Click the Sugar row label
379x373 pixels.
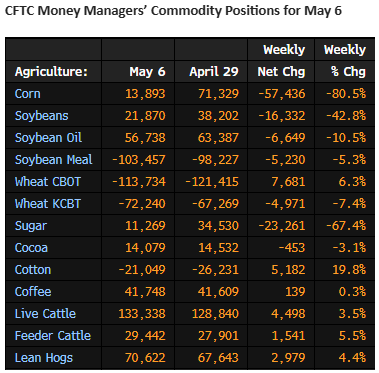coord(31,226)
